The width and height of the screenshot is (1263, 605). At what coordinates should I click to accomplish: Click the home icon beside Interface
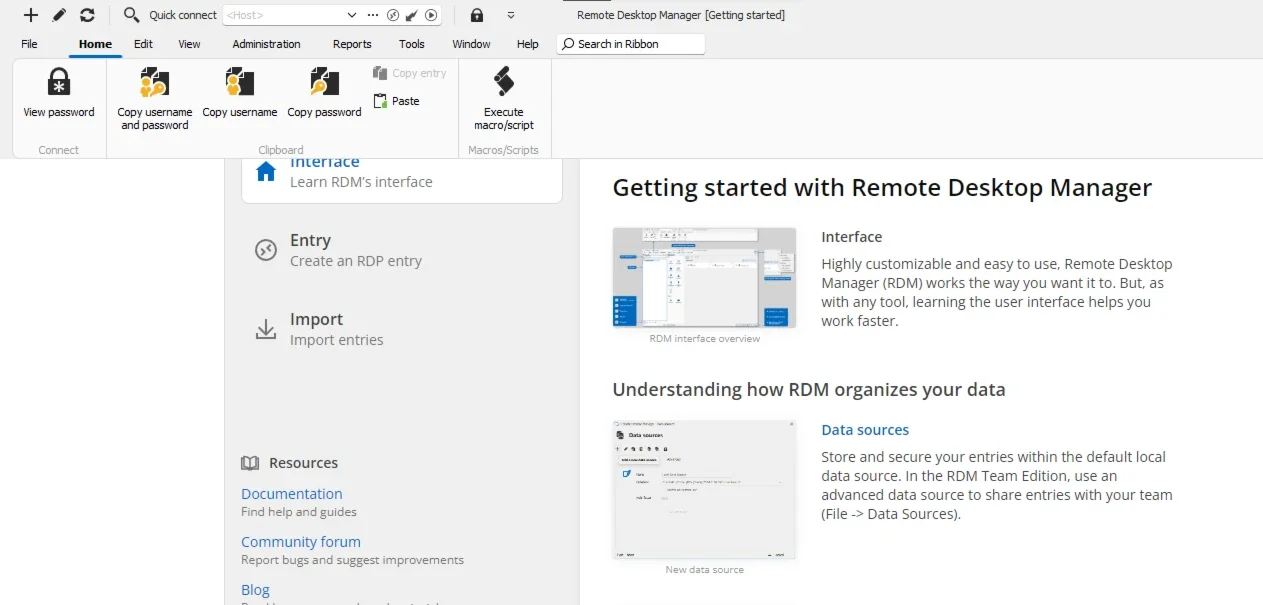pos(266,172)
